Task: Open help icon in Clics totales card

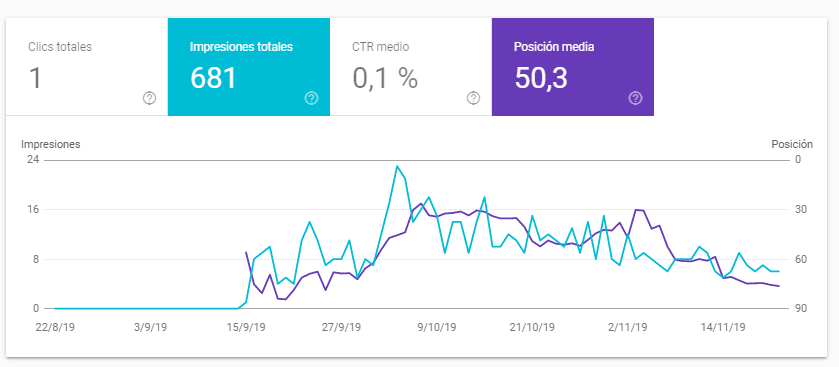Action: pyautogui.click(x=149, y=98)
